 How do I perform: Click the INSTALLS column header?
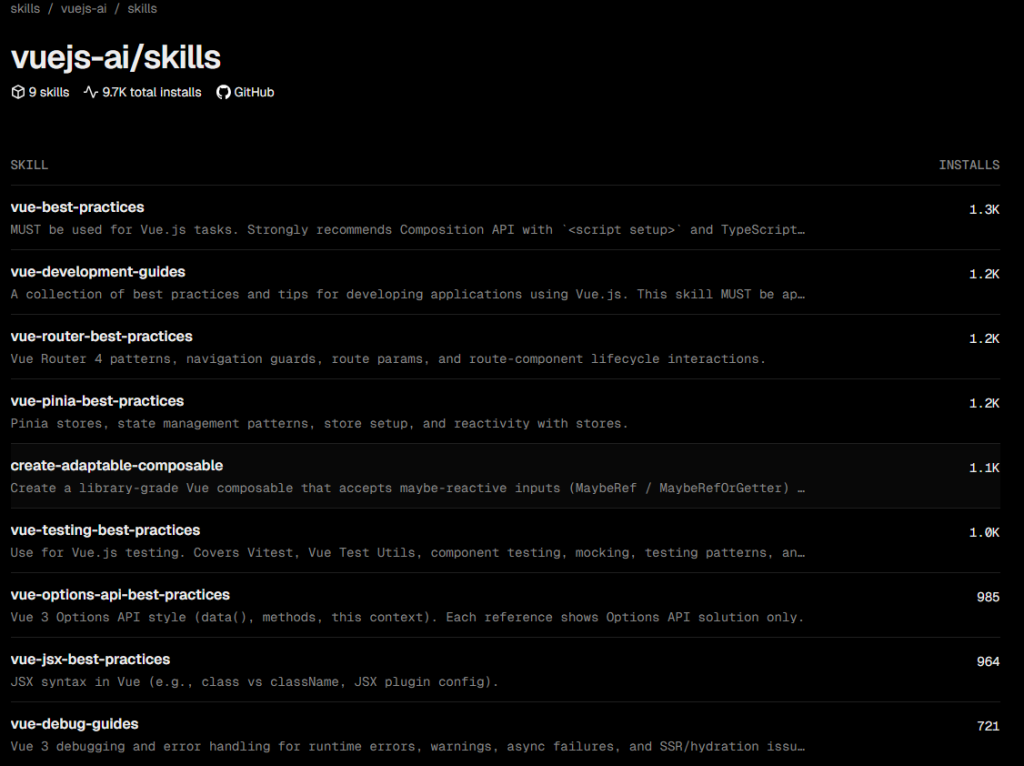[x=968, y=165]
